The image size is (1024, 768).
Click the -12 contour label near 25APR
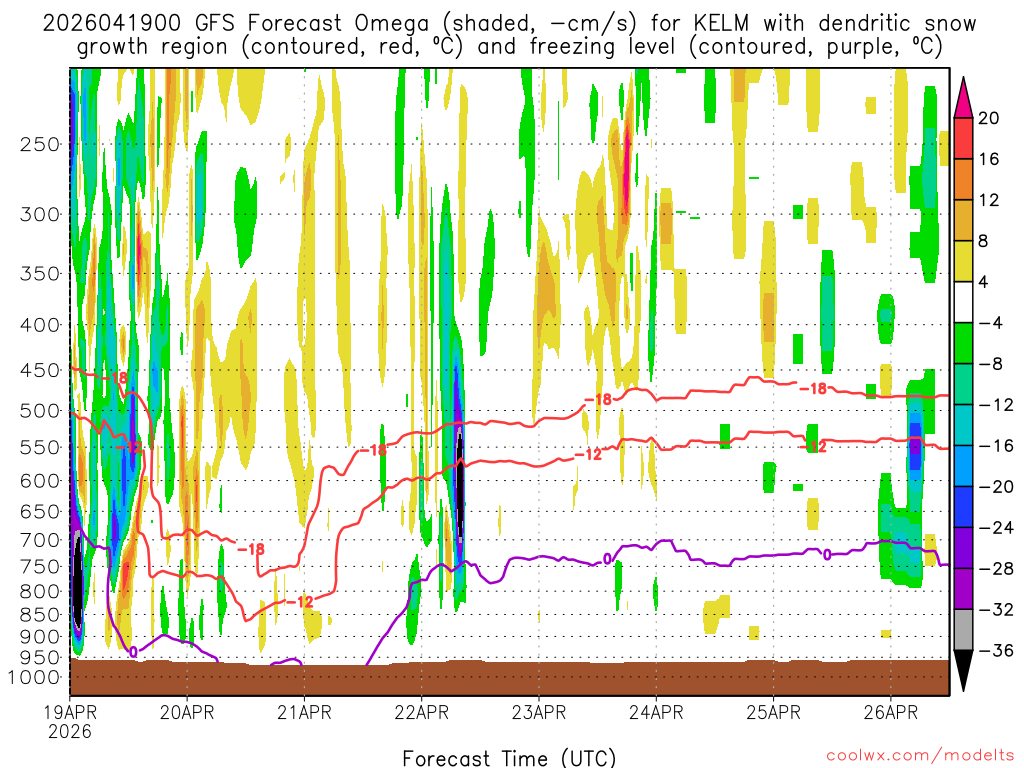[813, 446]
